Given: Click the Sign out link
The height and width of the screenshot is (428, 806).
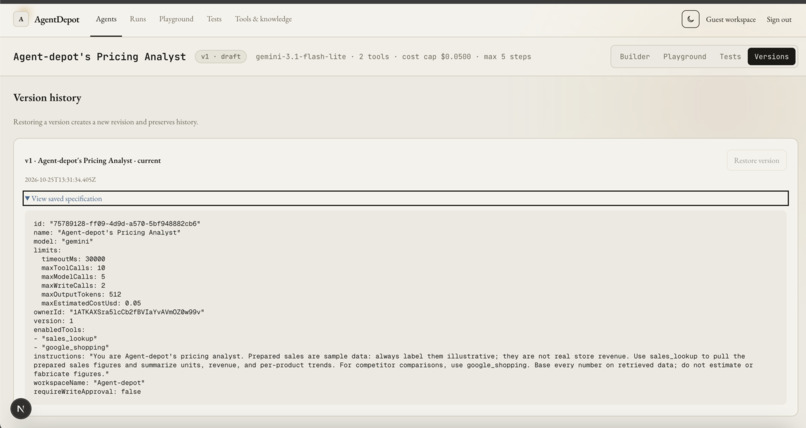Looking at the screenshot, I should 779,20.
